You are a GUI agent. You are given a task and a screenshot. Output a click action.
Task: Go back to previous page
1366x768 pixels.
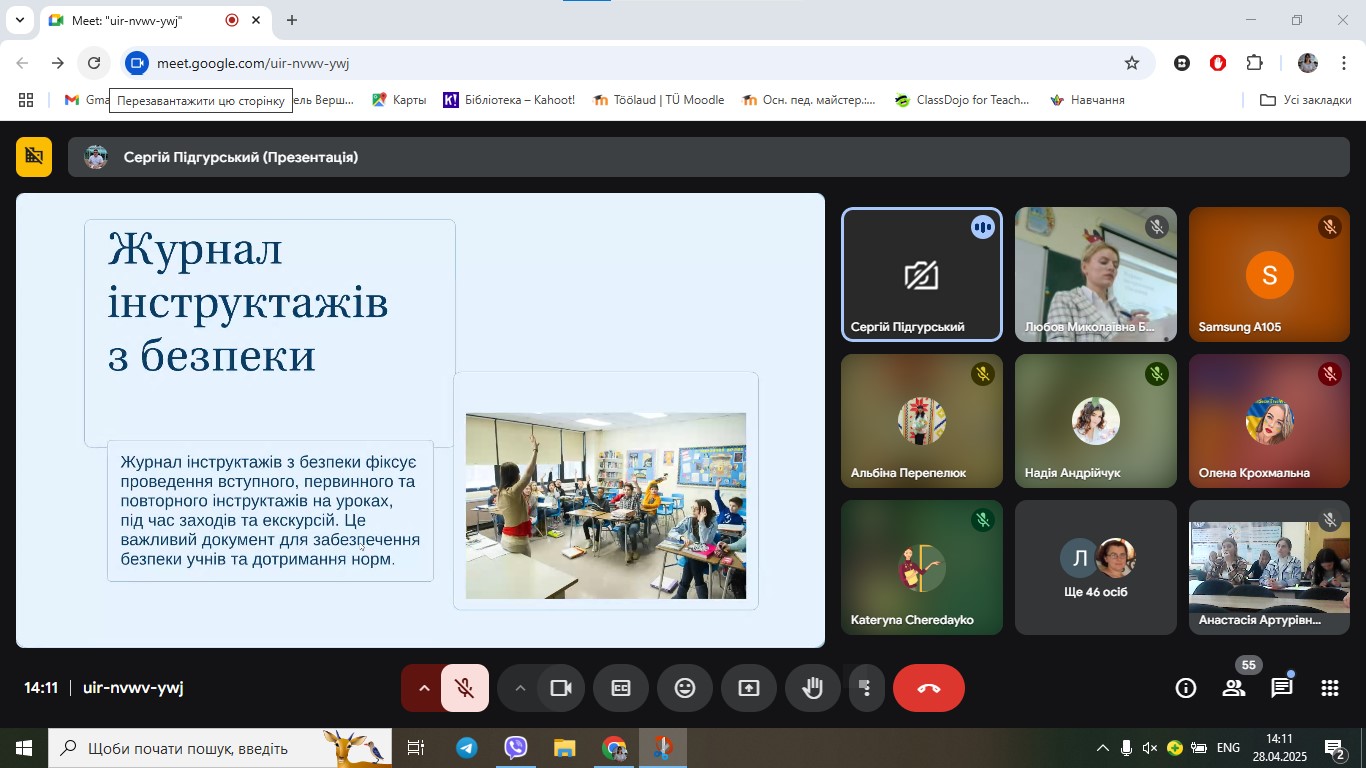click(22, 63)
